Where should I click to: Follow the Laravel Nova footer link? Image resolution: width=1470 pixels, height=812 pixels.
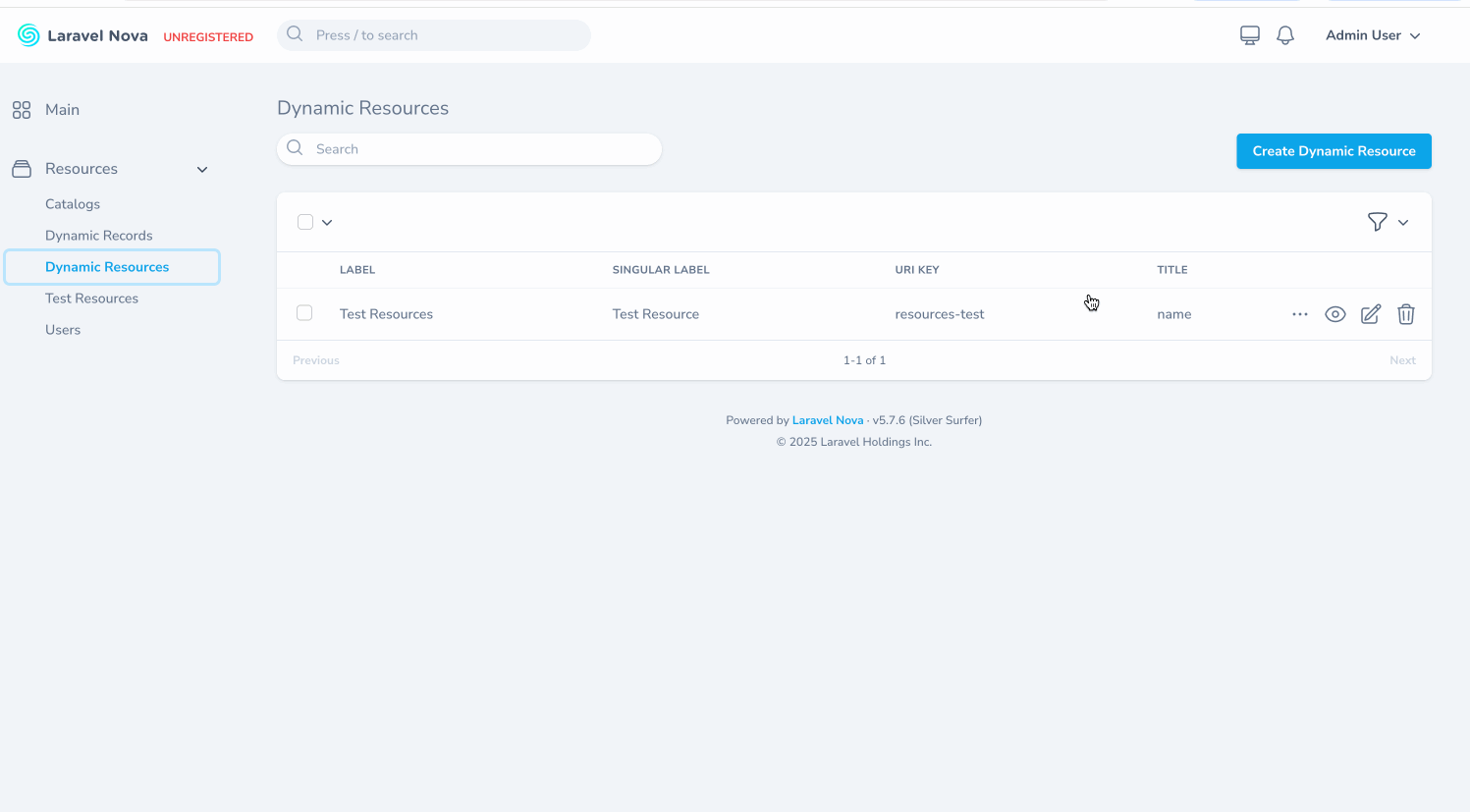pos(828,420)
